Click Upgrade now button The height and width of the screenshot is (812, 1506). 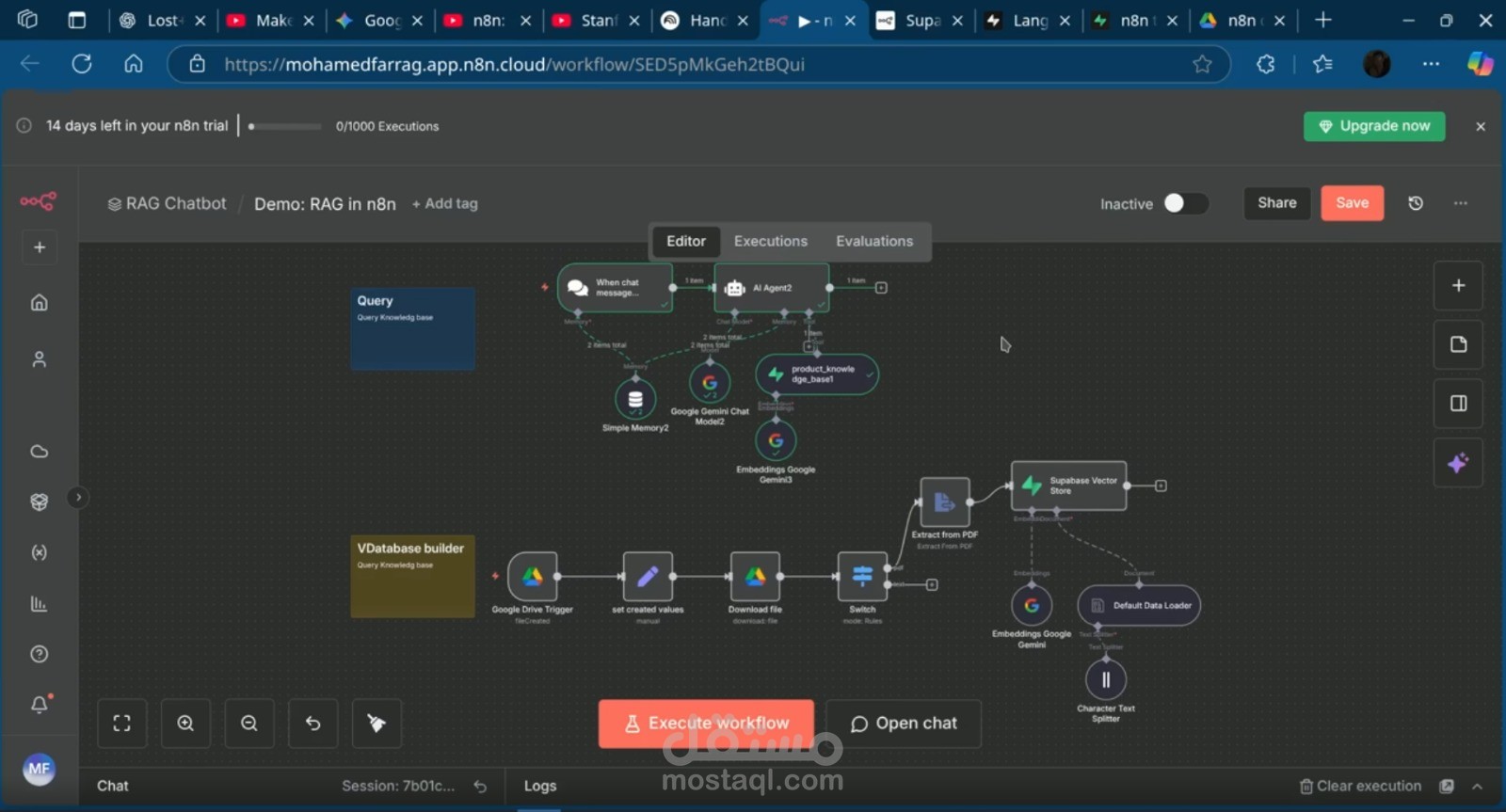pos(1374,126)
